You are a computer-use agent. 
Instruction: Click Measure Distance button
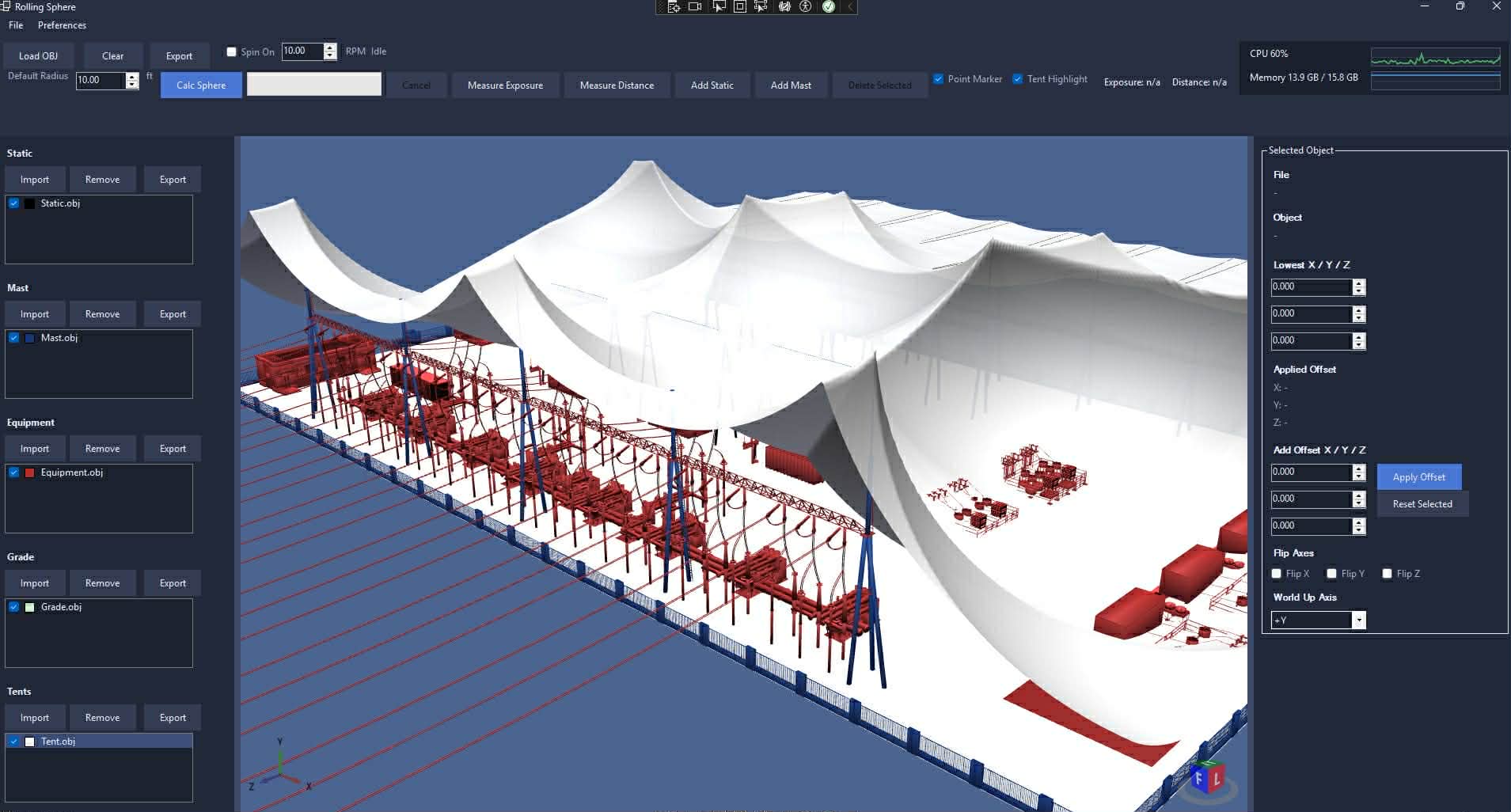(617, 85)
